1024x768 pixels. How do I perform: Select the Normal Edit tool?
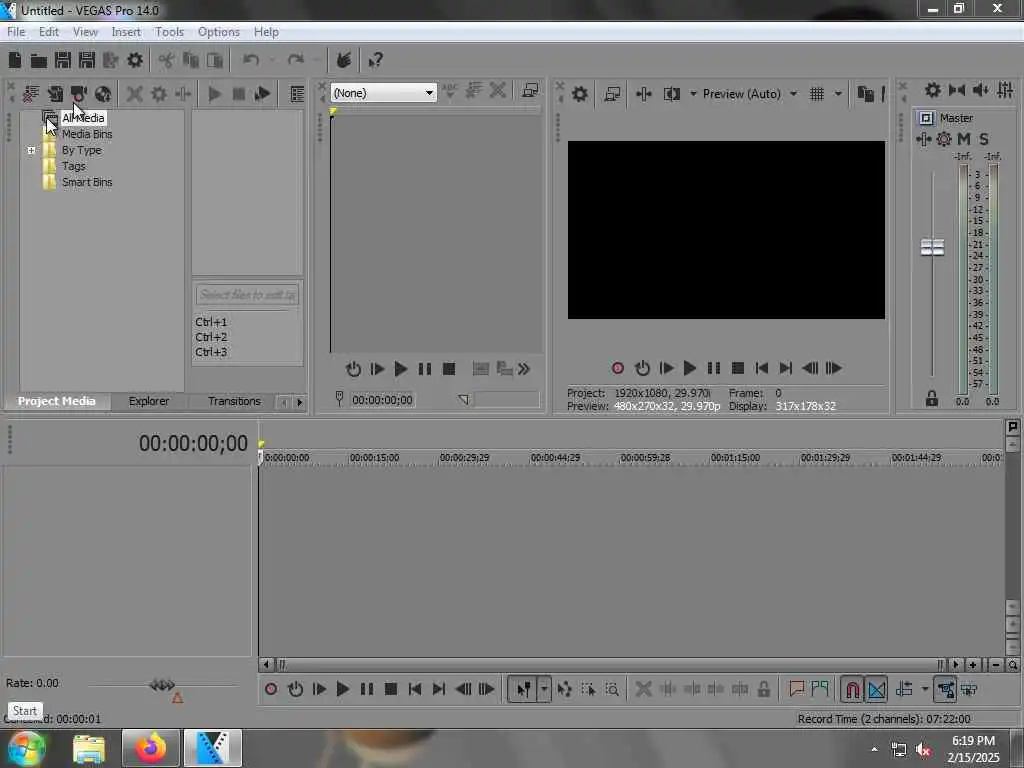tap(524, 689)
